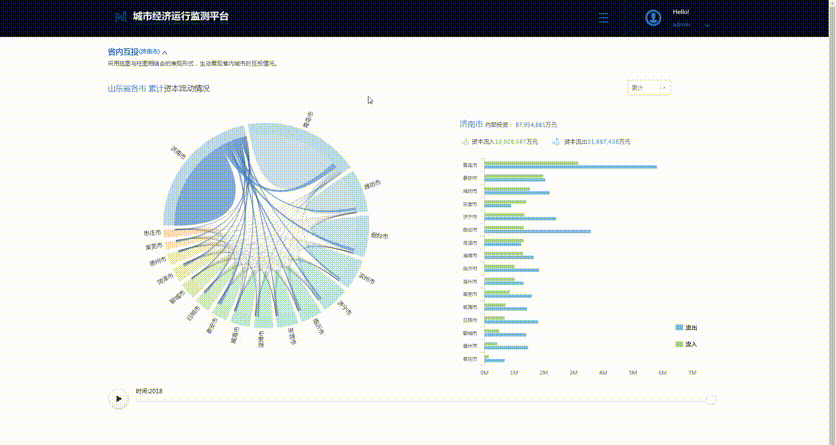Click the 内部投资 value 87,954,881万元
The height and width of the screenshot is (445, 836).
click(536, 125)
